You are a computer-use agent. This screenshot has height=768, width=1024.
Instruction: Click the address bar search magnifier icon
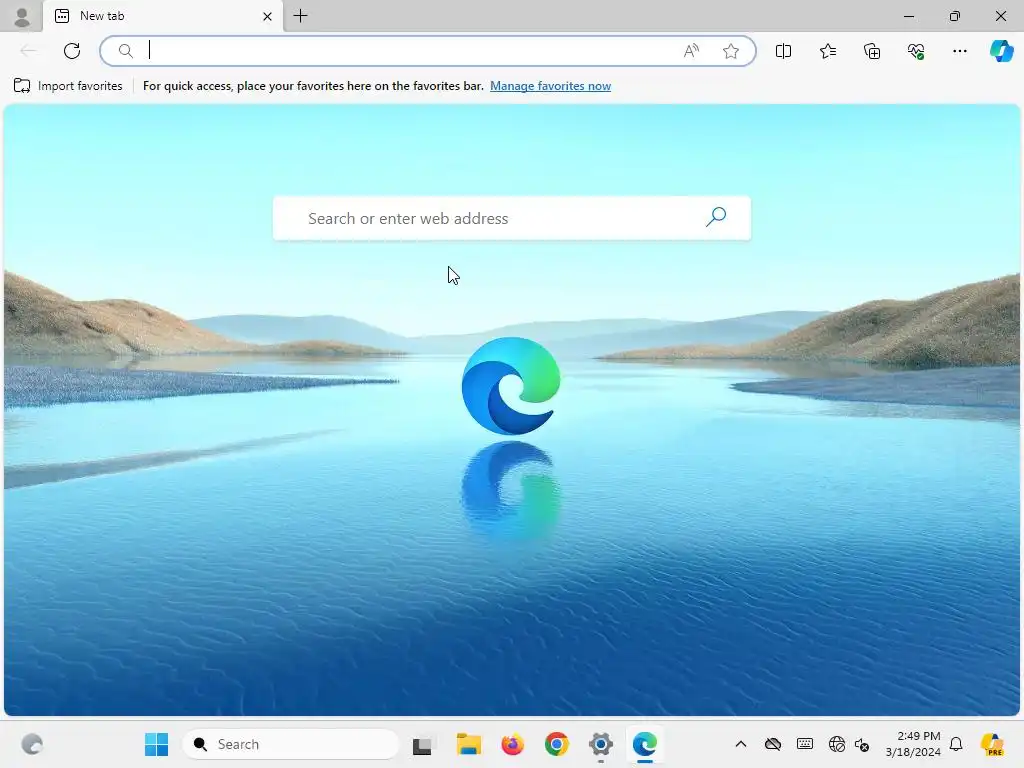coord(125,51)
